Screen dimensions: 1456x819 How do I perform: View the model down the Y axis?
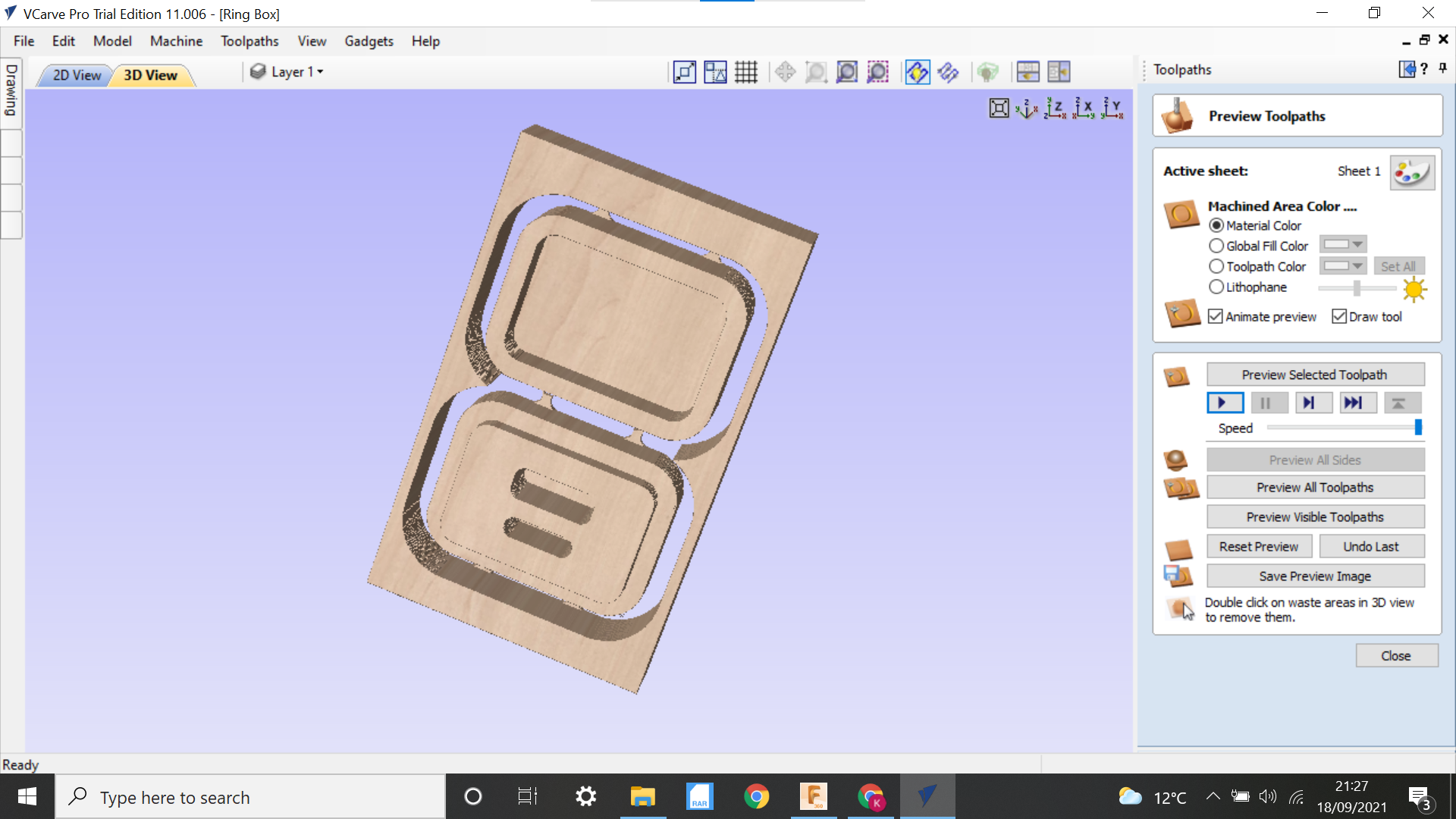pos(1112,108)
